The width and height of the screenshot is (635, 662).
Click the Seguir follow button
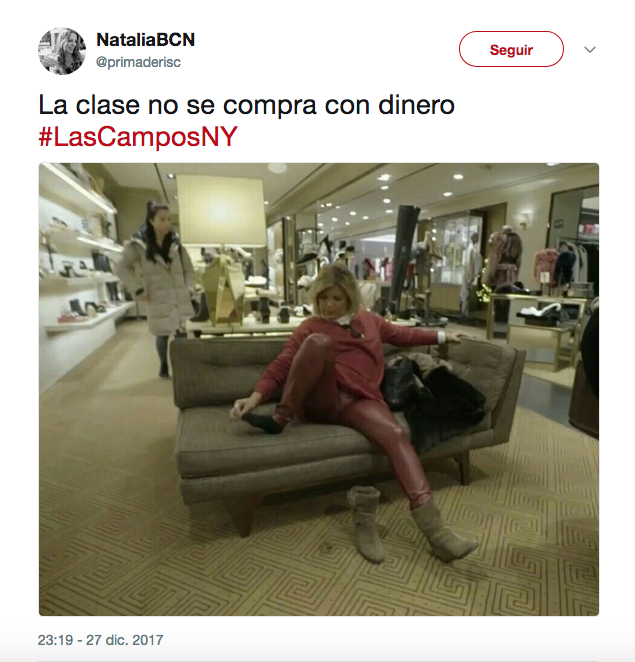511,49
